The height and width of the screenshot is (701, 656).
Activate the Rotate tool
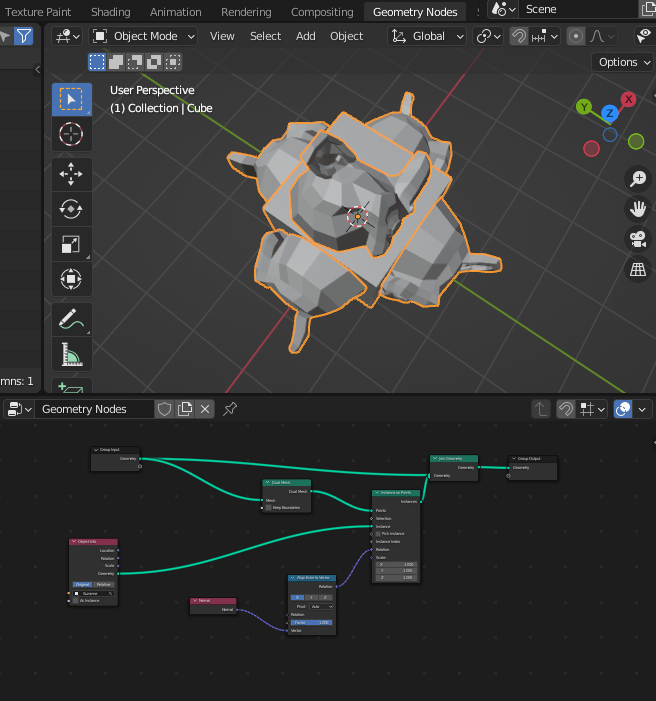(x=71, y=209)
